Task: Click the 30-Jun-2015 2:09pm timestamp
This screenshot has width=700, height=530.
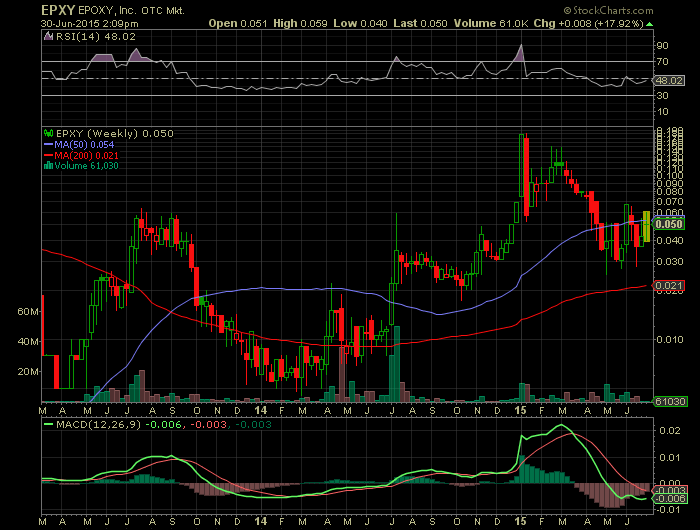Action: (89, 24)
